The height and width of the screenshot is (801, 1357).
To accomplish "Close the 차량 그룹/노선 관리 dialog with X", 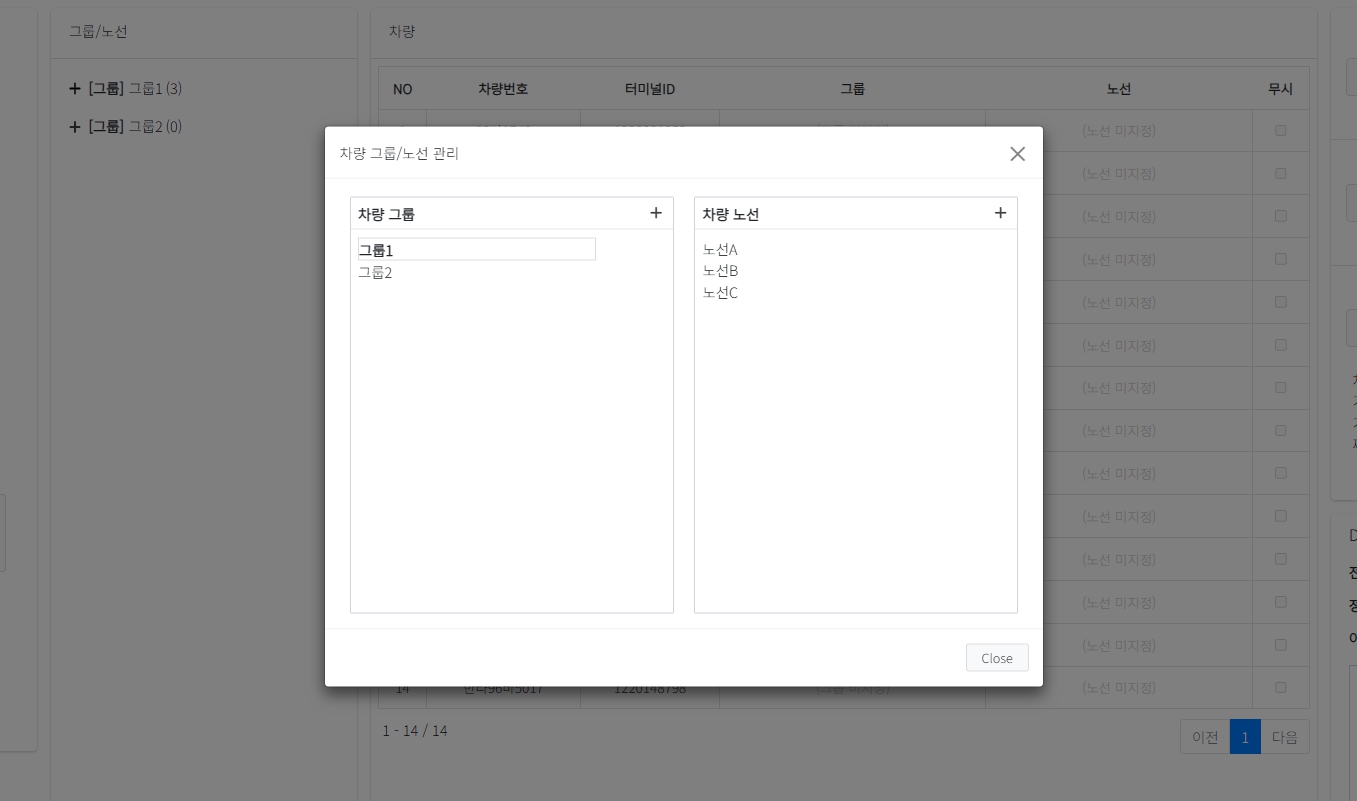I will coord(1017,154).
